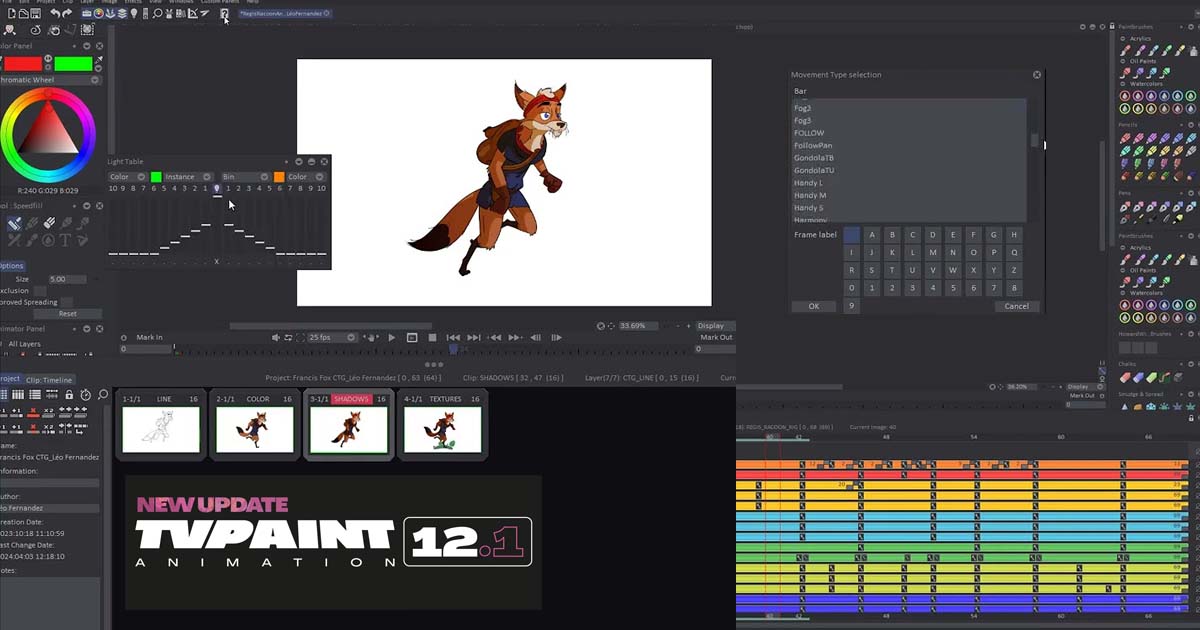Close the Movement Type selection dialog

(1037, 74)
